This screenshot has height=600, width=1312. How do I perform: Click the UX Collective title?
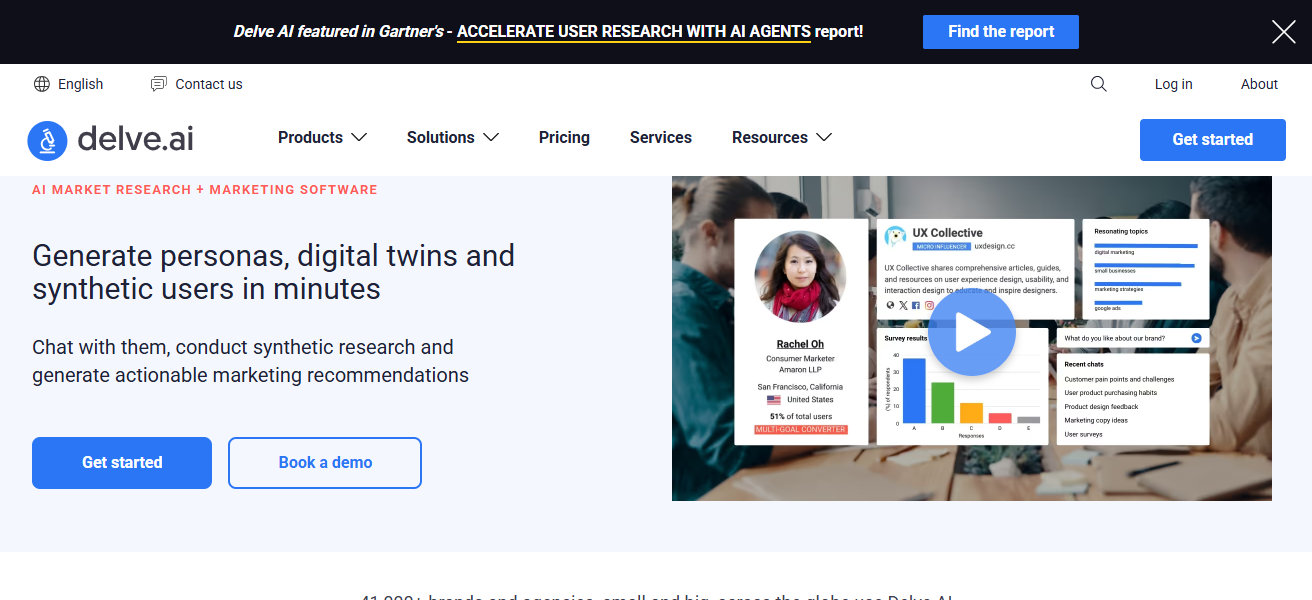(947, 233)
